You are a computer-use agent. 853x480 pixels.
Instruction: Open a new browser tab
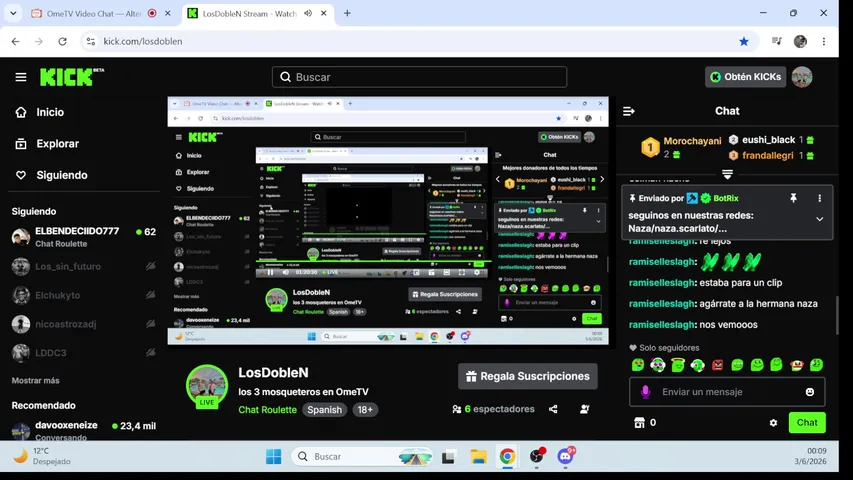point(347,14)
